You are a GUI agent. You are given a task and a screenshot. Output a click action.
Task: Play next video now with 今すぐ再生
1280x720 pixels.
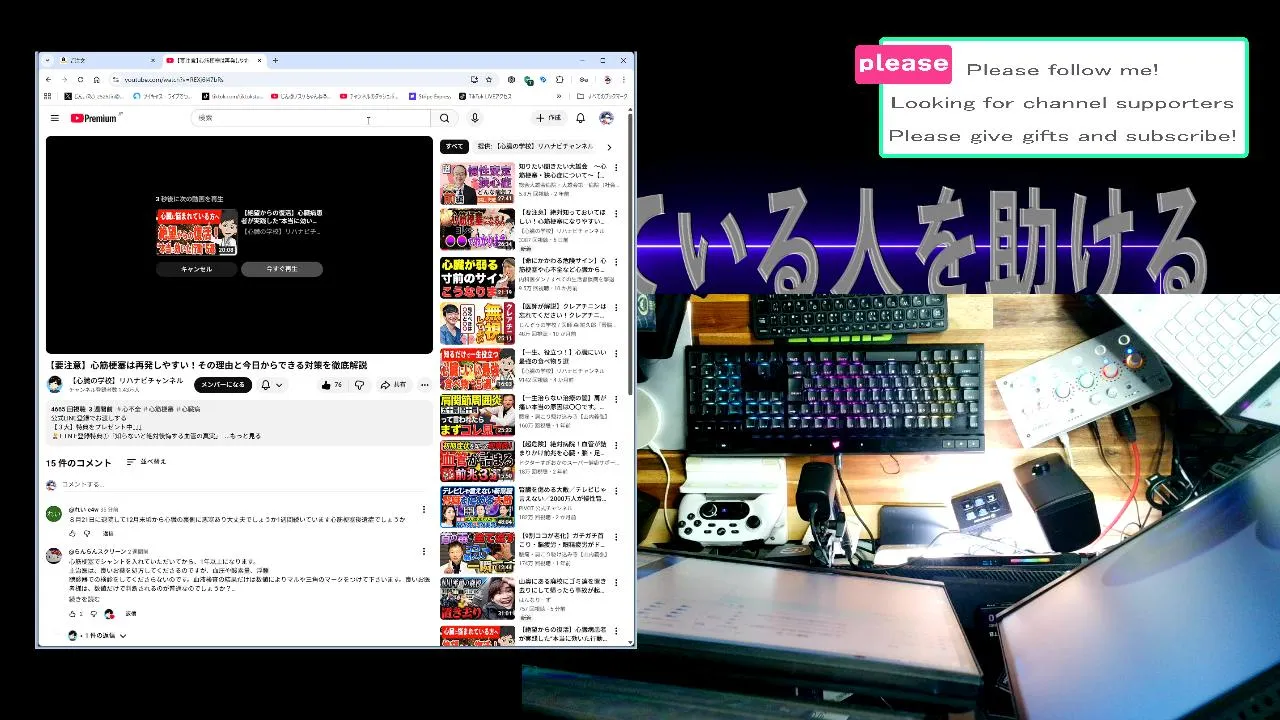(x=282, y=269)
